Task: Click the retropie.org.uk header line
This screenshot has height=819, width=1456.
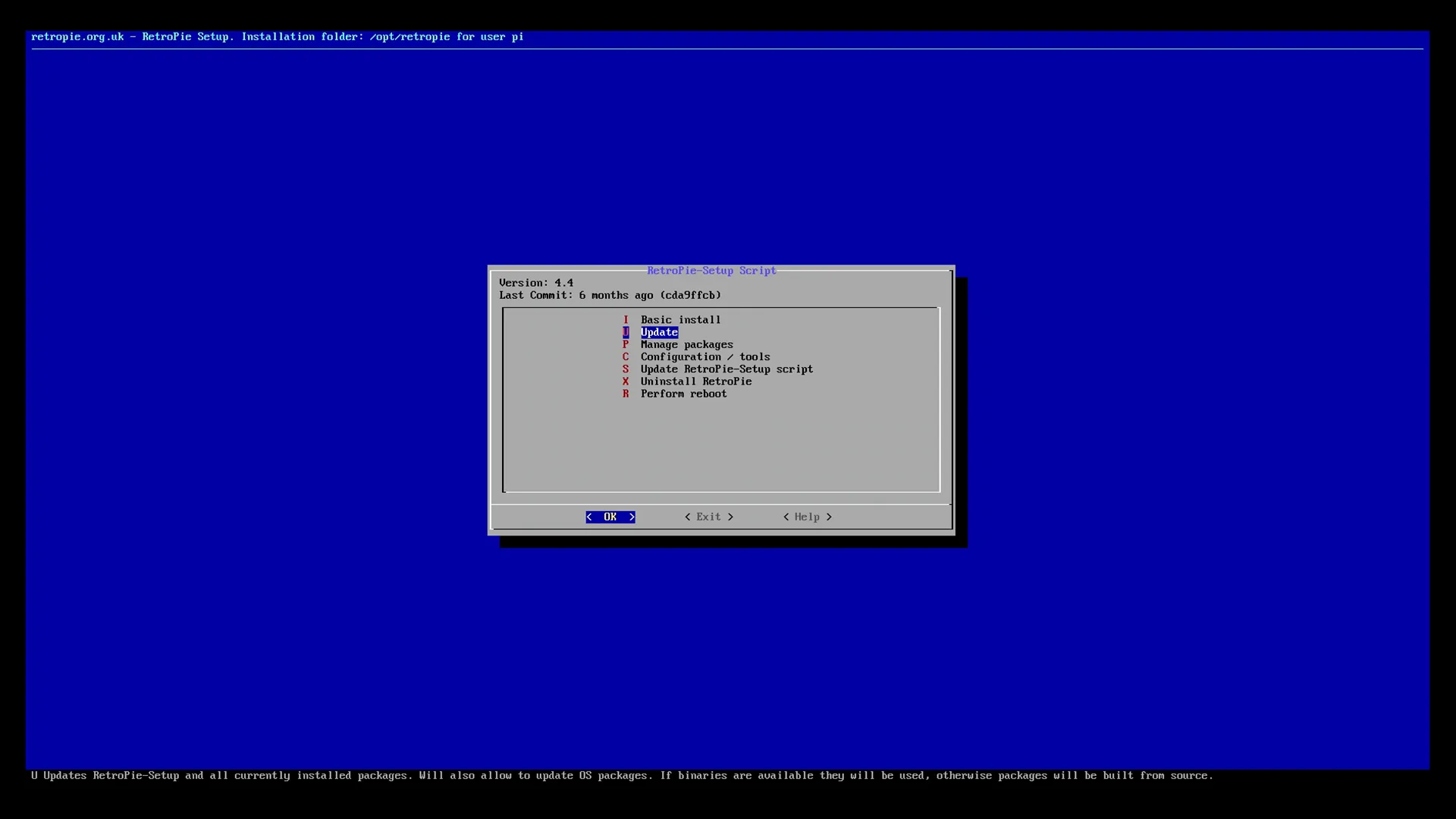Action: click(278, 36)
